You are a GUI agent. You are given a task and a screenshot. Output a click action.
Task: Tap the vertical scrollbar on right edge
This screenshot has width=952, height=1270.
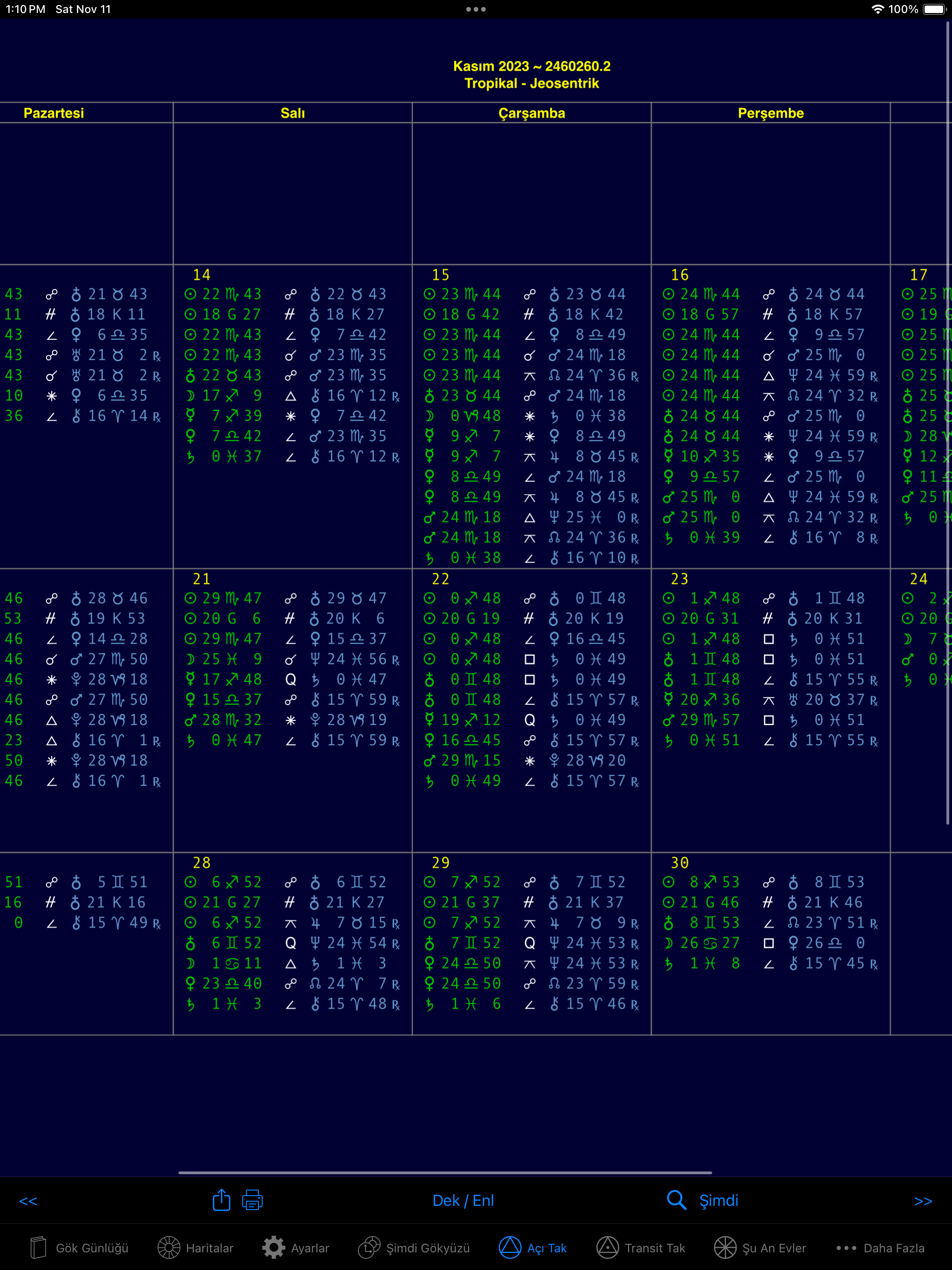click(947, 423)
